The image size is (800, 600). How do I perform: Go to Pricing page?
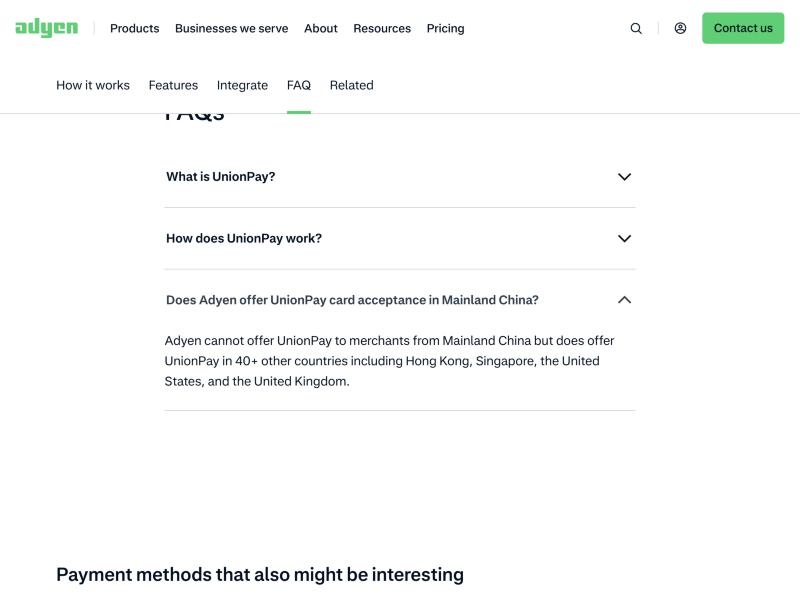pos(445,29)
